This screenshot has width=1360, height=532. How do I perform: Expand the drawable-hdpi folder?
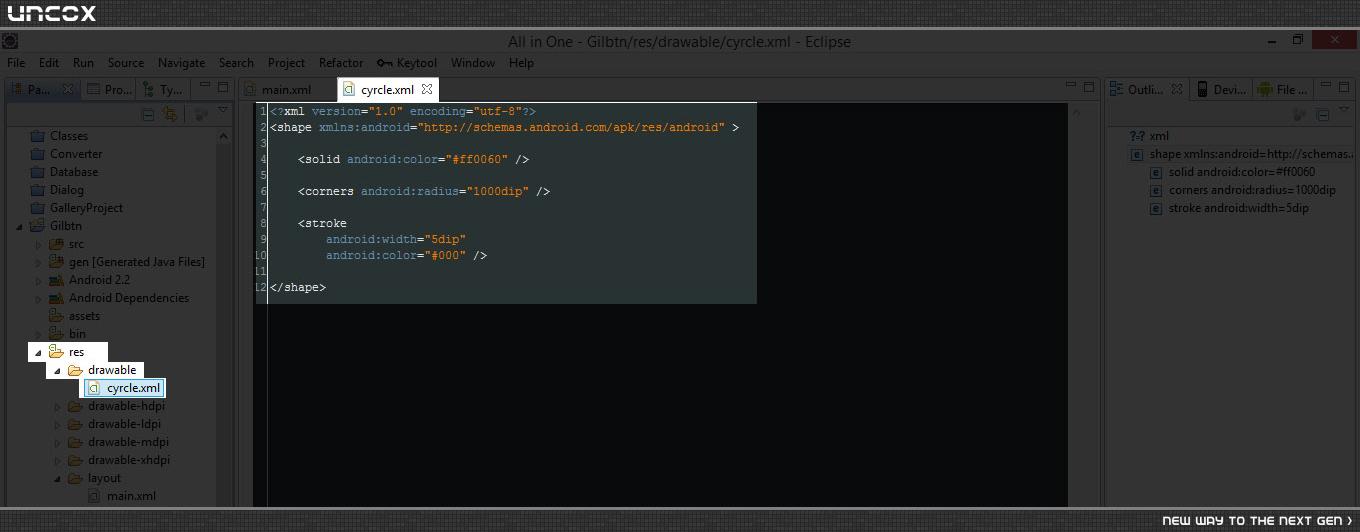point(57,406)
